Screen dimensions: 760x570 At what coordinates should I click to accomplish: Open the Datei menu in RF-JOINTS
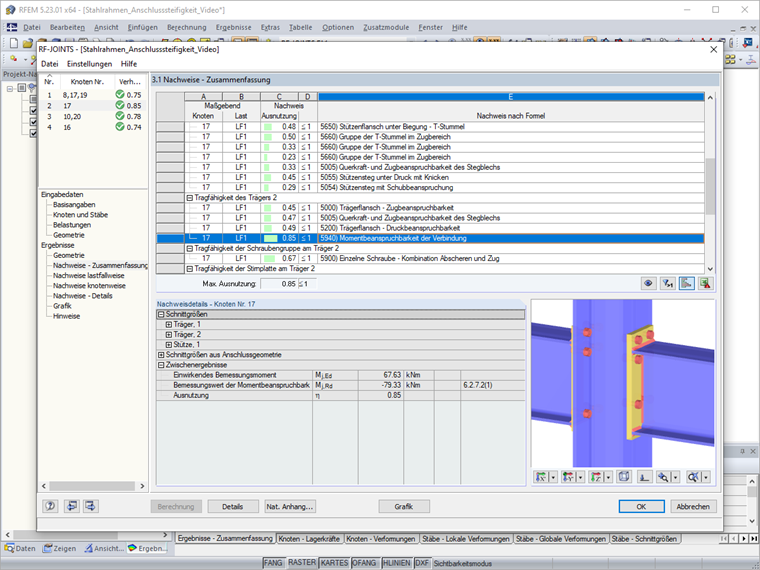[x=49, y=63]
